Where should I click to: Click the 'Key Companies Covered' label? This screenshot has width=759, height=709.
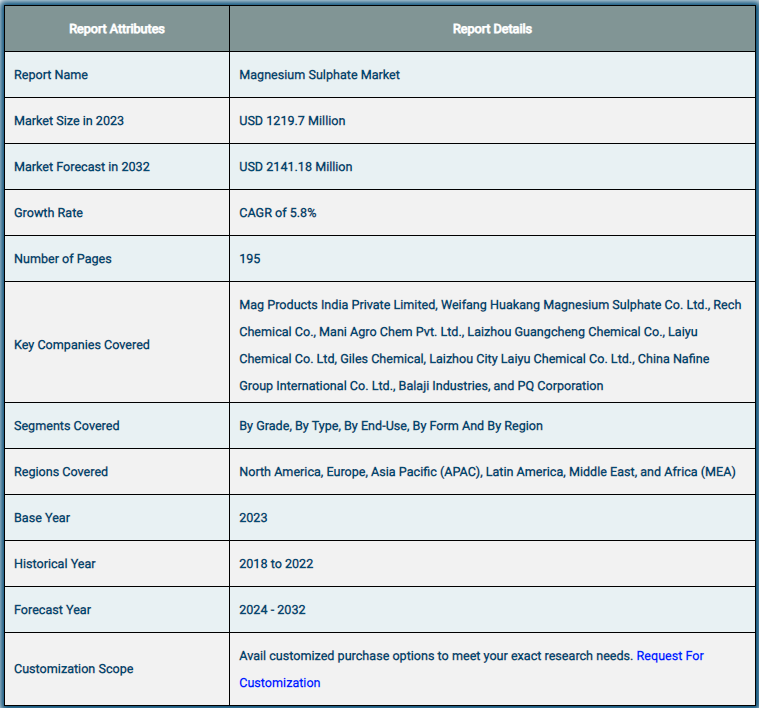82,345
